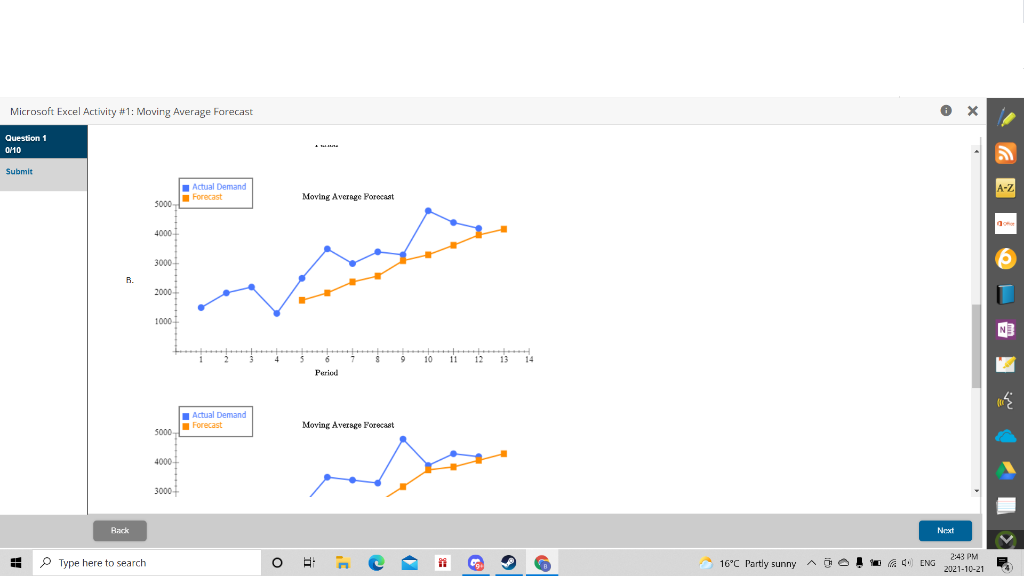Open Microsoft Edge from the taskbar
Screen dimensions: 1024x576
coord(376,562)
